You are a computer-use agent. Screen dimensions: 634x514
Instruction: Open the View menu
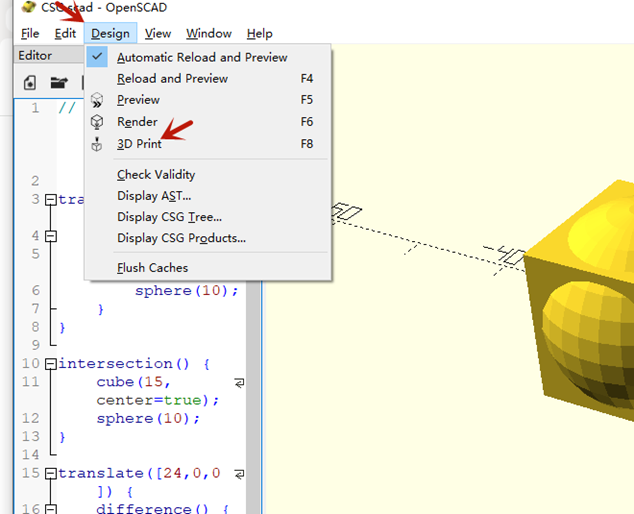(x=158, y=34)
